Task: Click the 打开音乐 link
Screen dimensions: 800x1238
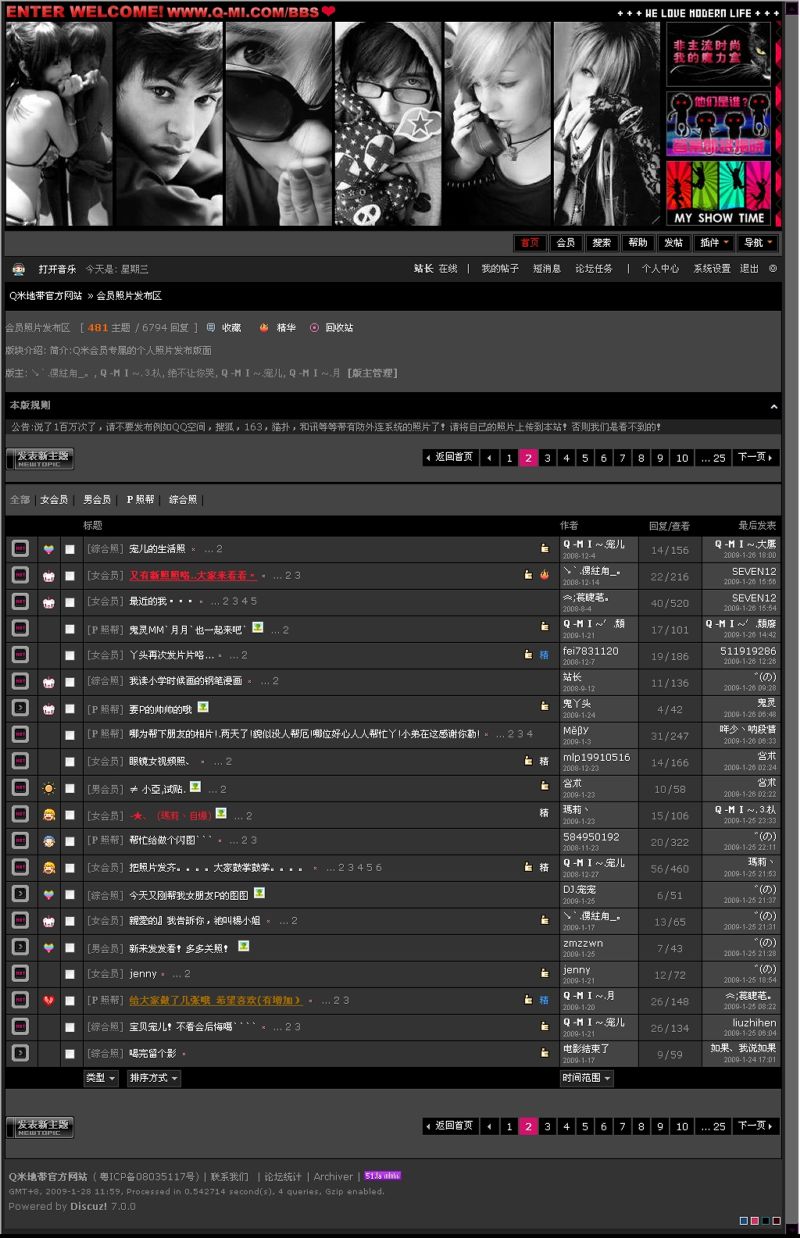Action: coord(57,269)
